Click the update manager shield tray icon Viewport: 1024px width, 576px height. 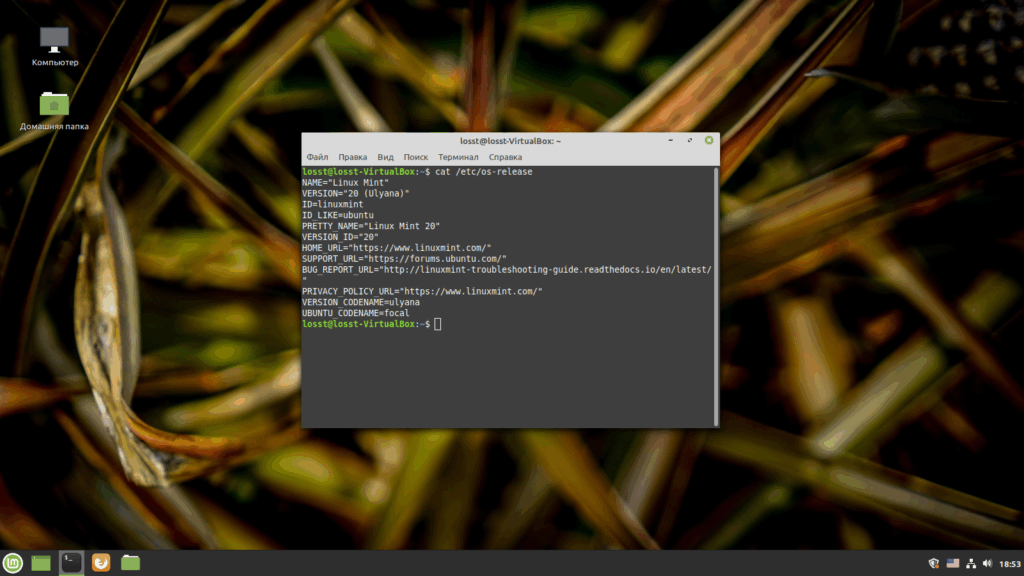[x=934, y=563]
